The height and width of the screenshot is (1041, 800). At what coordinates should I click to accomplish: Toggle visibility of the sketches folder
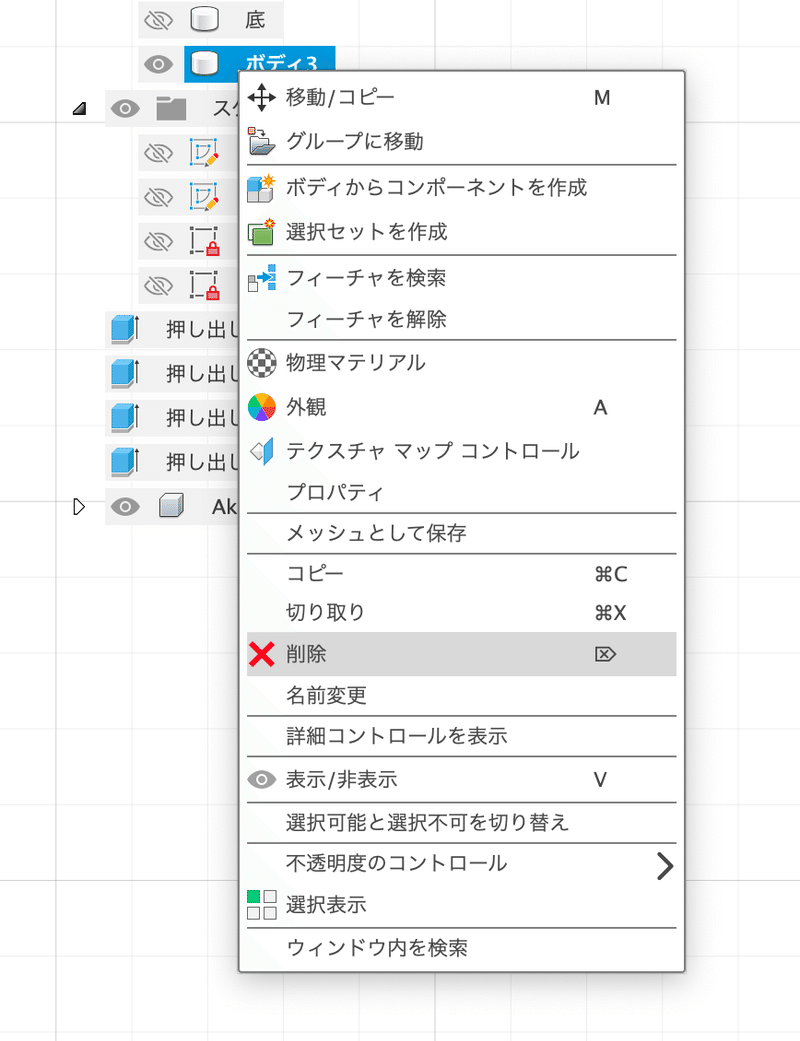click(125, 109)
